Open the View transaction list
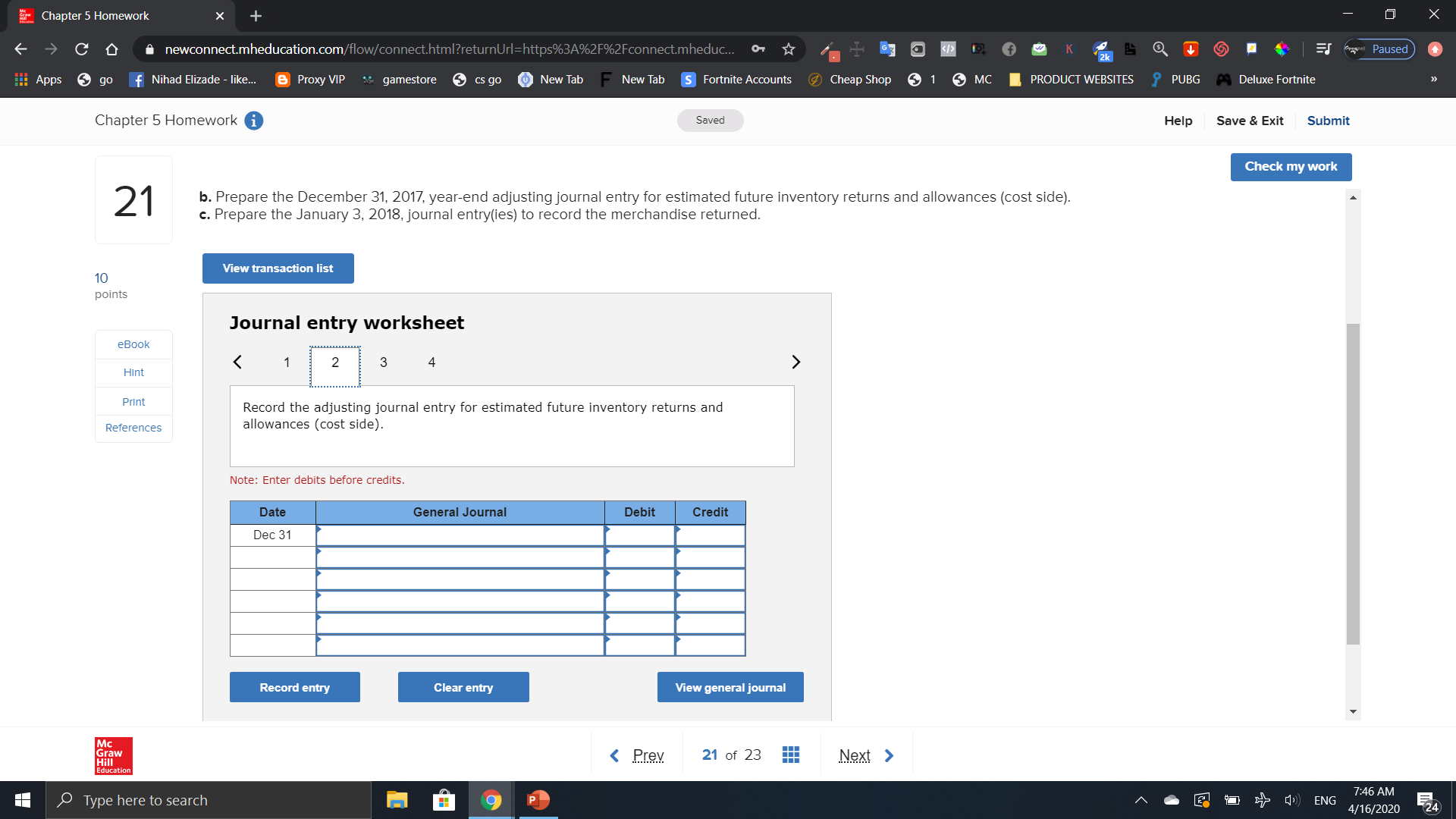 click(x=278, y=268)
